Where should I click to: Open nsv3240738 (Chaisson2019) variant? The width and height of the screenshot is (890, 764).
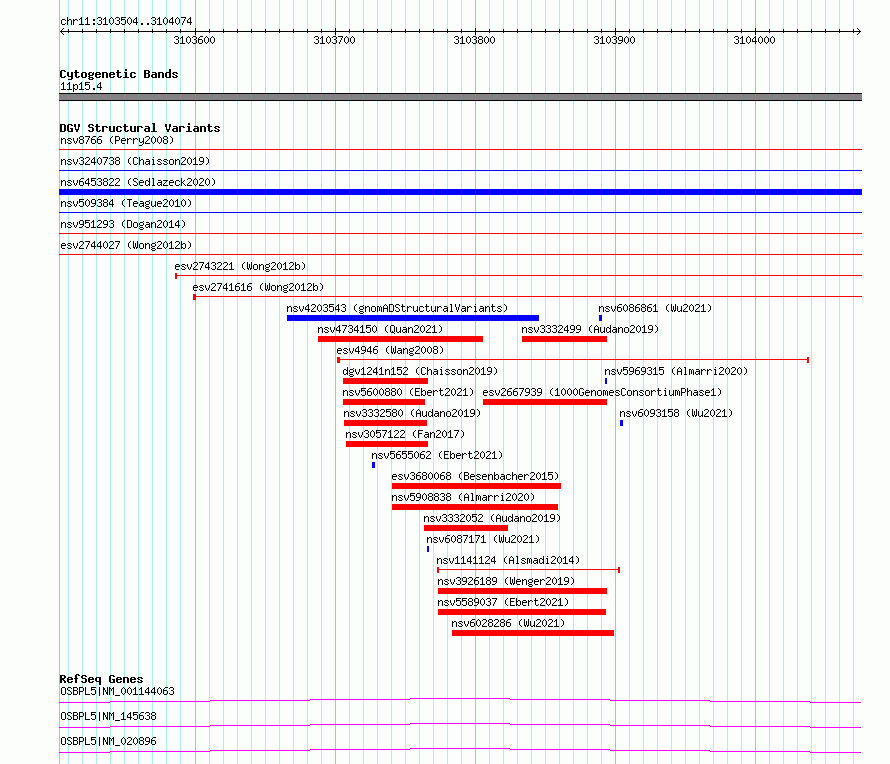(x=135, y=161)
